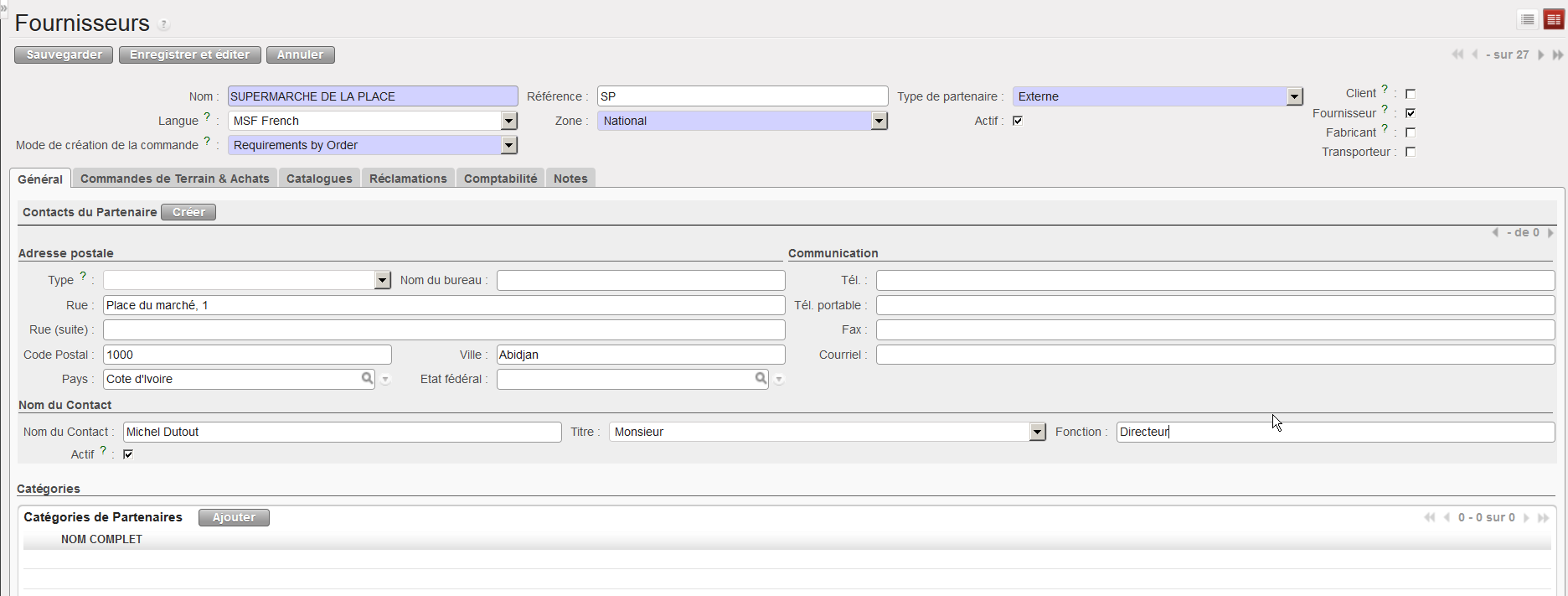Click Ajouter in Catégories de Partenaires
1568x596 pixels.
[234, 517]
